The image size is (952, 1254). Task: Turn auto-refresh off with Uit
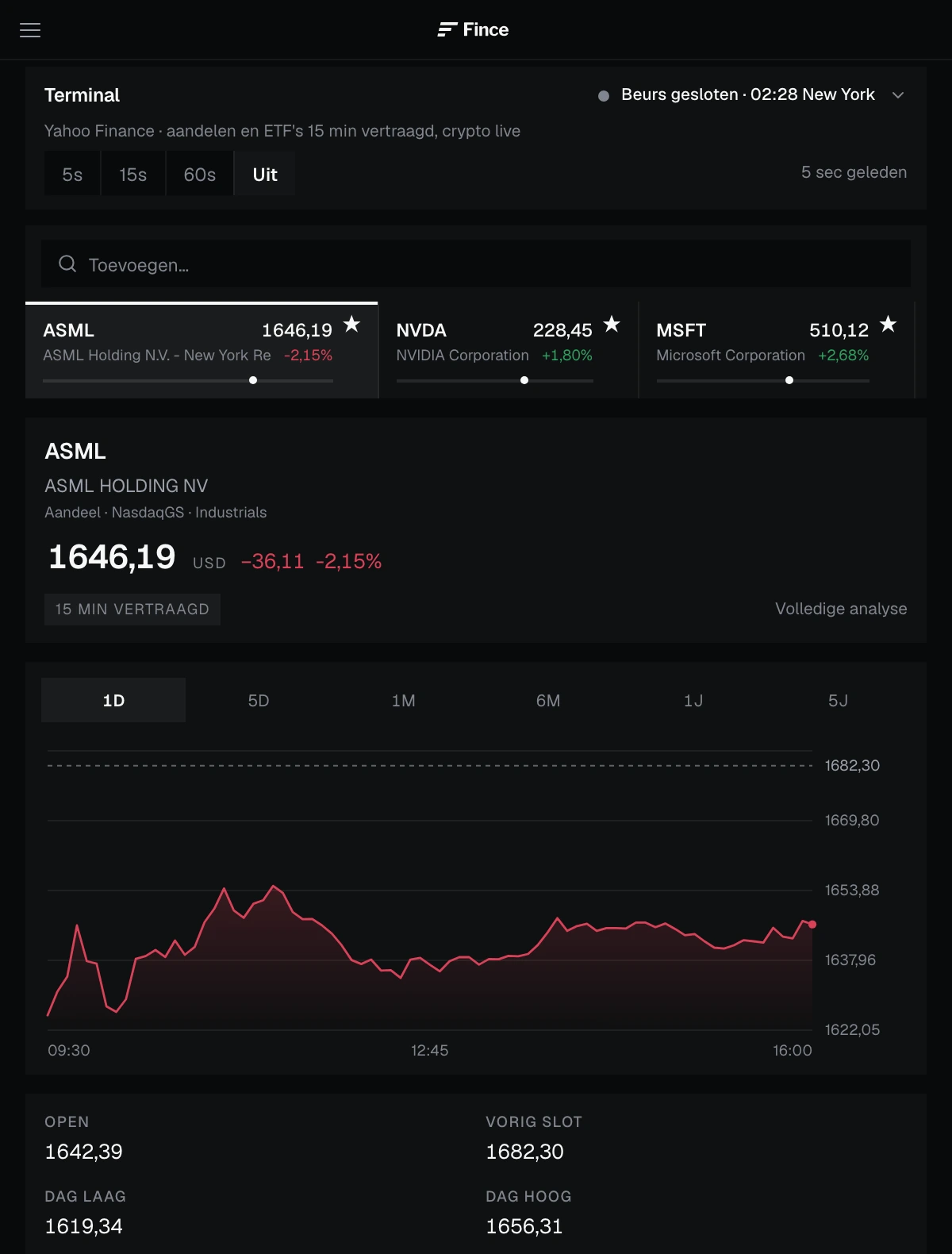coord(265,175)
